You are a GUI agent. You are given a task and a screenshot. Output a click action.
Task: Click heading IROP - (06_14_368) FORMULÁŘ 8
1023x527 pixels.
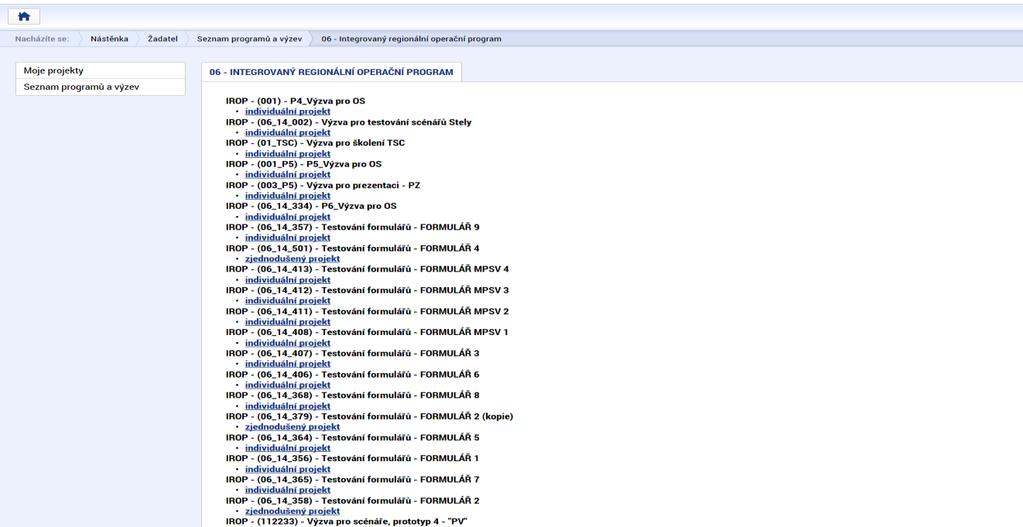[x=352, y=395]
